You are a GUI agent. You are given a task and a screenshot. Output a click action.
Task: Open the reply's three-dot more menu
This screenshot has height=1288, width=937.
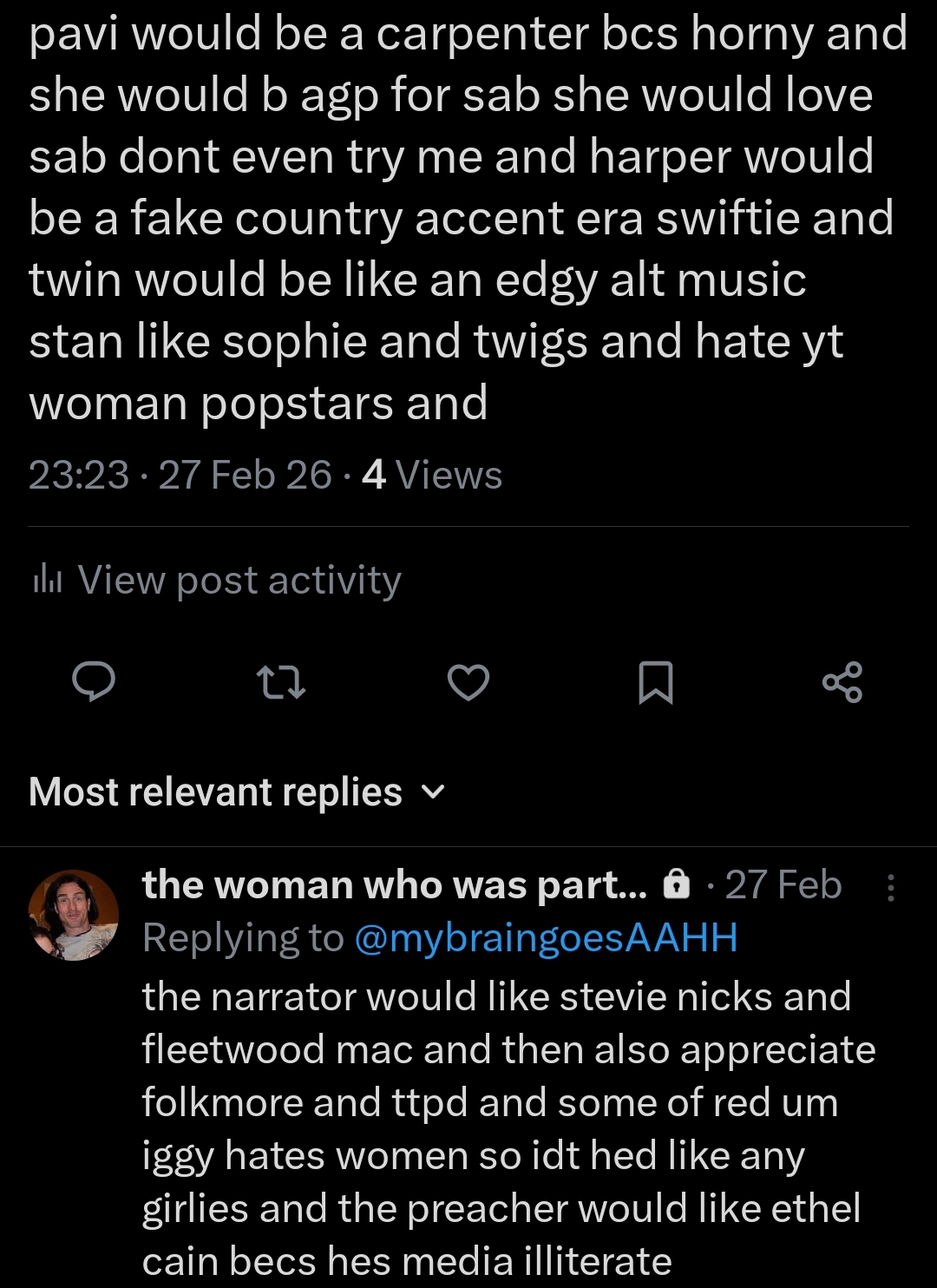click(x=891, y=887)
